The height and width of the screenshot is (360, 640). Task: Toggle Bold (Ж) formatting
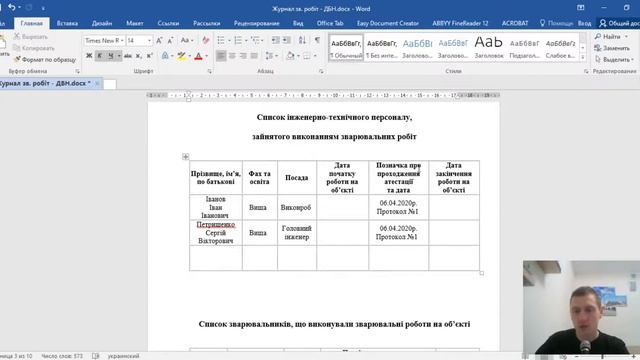pos(89,56)
